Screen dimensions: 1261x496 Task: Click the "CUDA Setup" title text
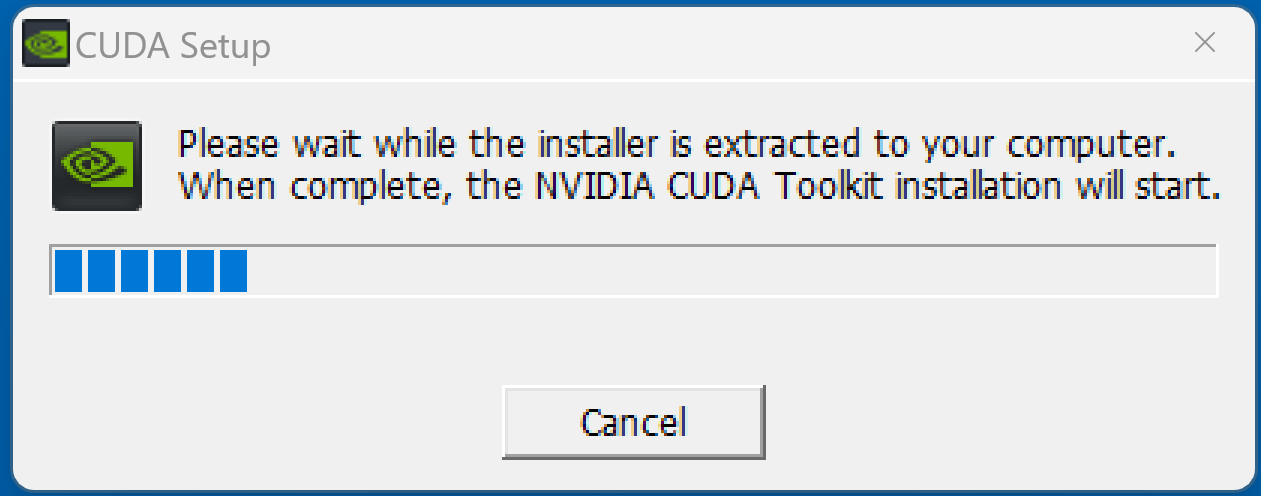pyautogui.click(x=173, y=46)
